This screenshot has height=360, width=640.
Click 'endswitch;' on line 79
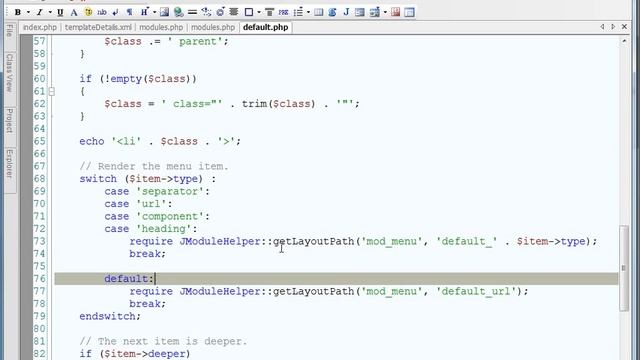coord(110,316)
